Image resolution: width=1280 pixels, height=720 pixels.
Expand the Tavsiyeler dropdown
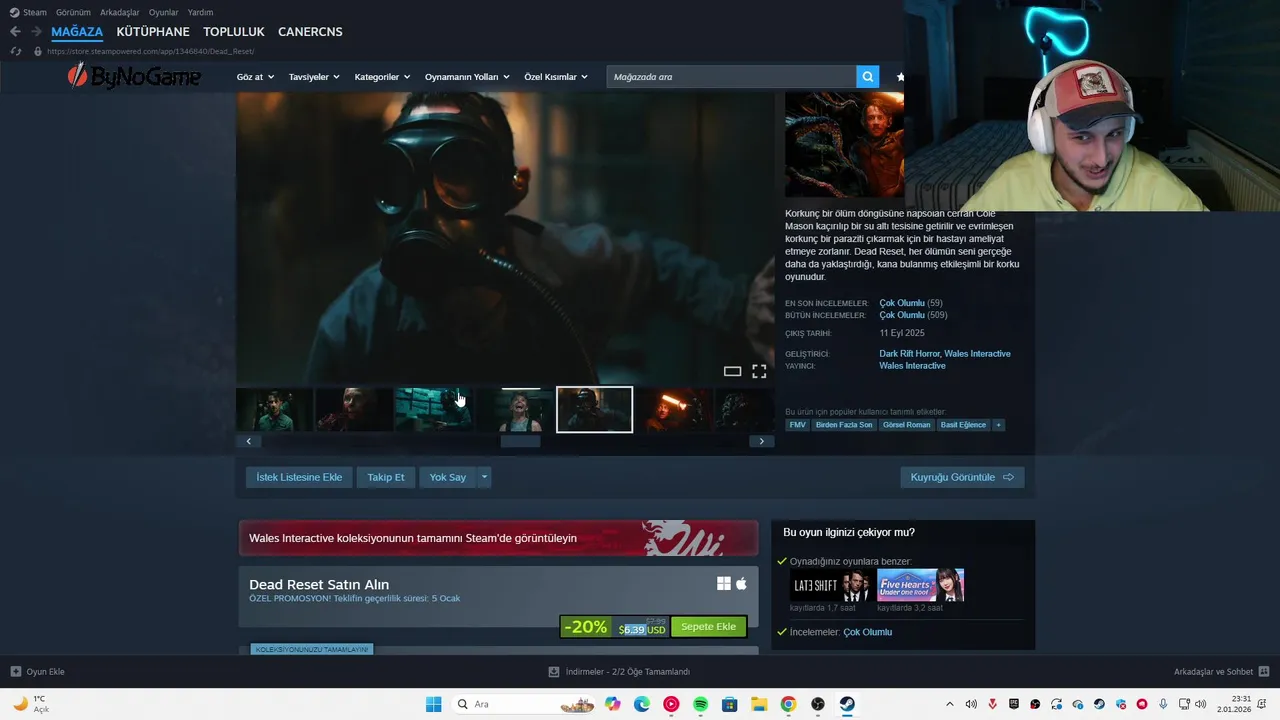tap(314, 77)
